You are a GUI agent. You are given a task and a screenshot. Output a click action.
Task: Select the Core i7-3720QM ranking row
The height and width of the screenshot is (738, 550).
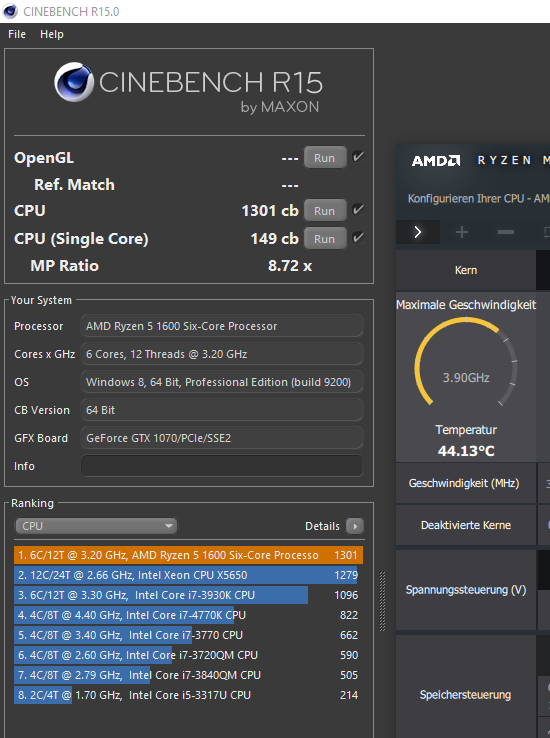189,655
